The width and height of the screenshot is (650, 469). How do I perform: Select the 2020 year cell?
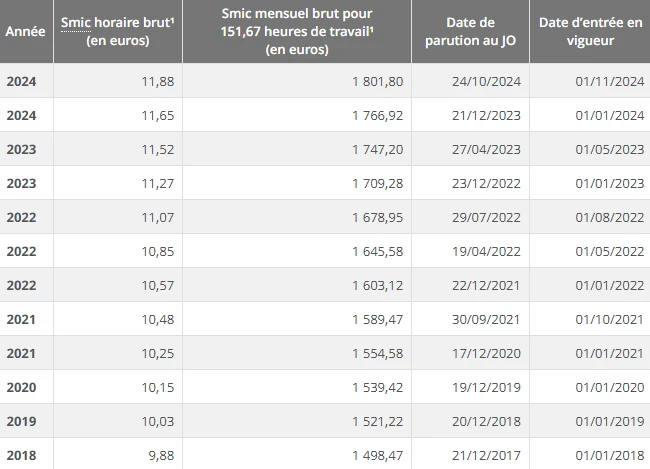[x=22, y=387]
